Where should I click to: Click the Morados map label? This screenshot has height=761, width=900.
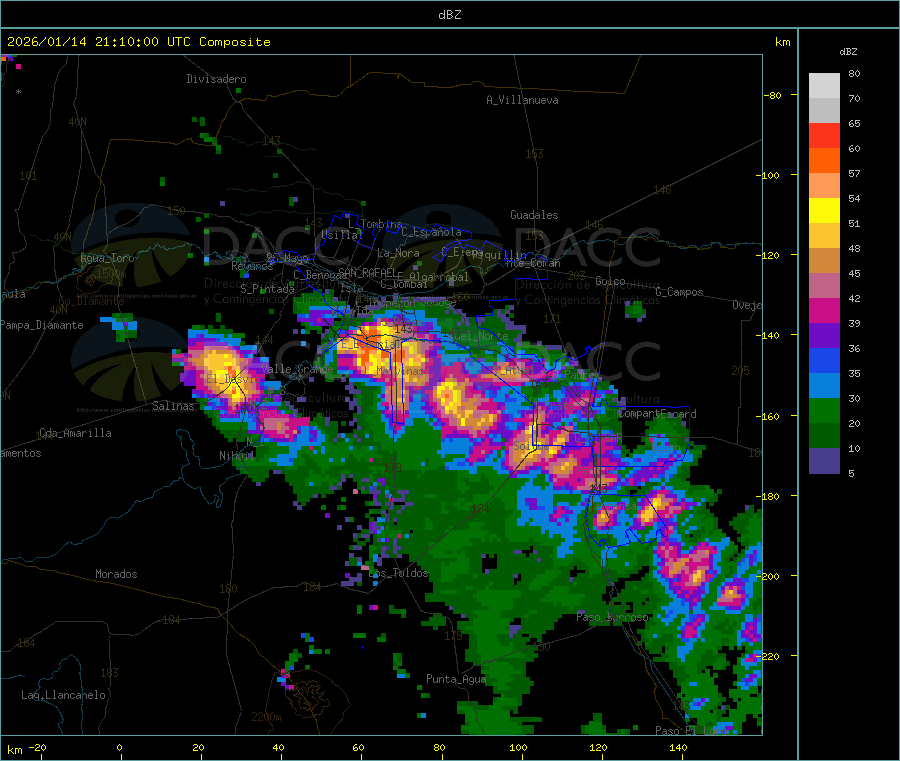[x=116, y=574]
